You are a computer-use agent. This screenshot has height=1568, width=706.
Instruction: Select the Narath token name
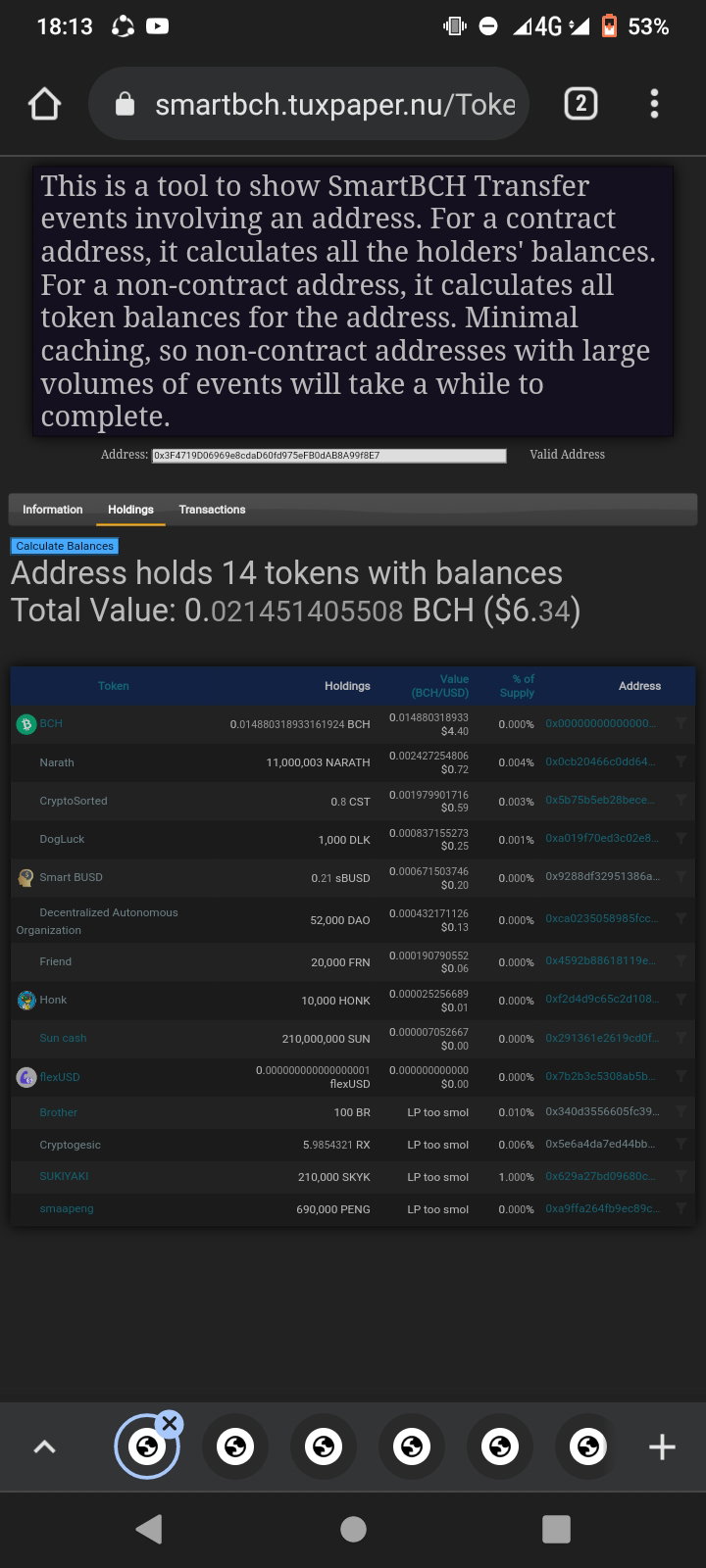(x=57, y=762)
